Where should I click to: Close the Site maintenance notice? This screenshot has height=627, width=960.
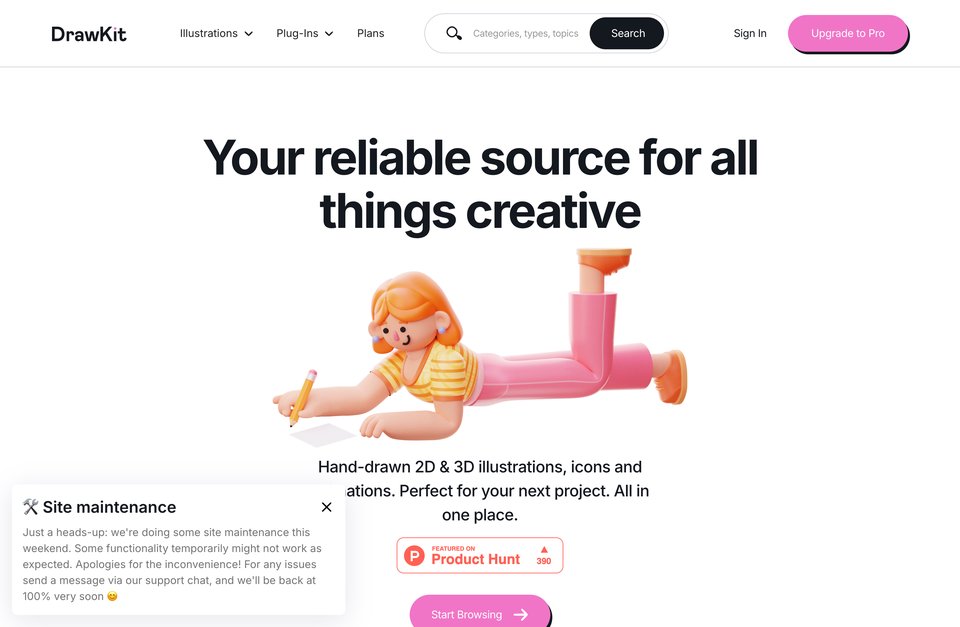tap(326, 507)
